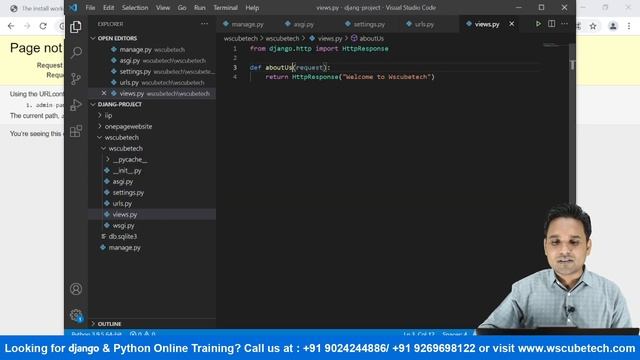Open the Source Control view
This screenshot has height=360, width=640.
coord(76,78)
